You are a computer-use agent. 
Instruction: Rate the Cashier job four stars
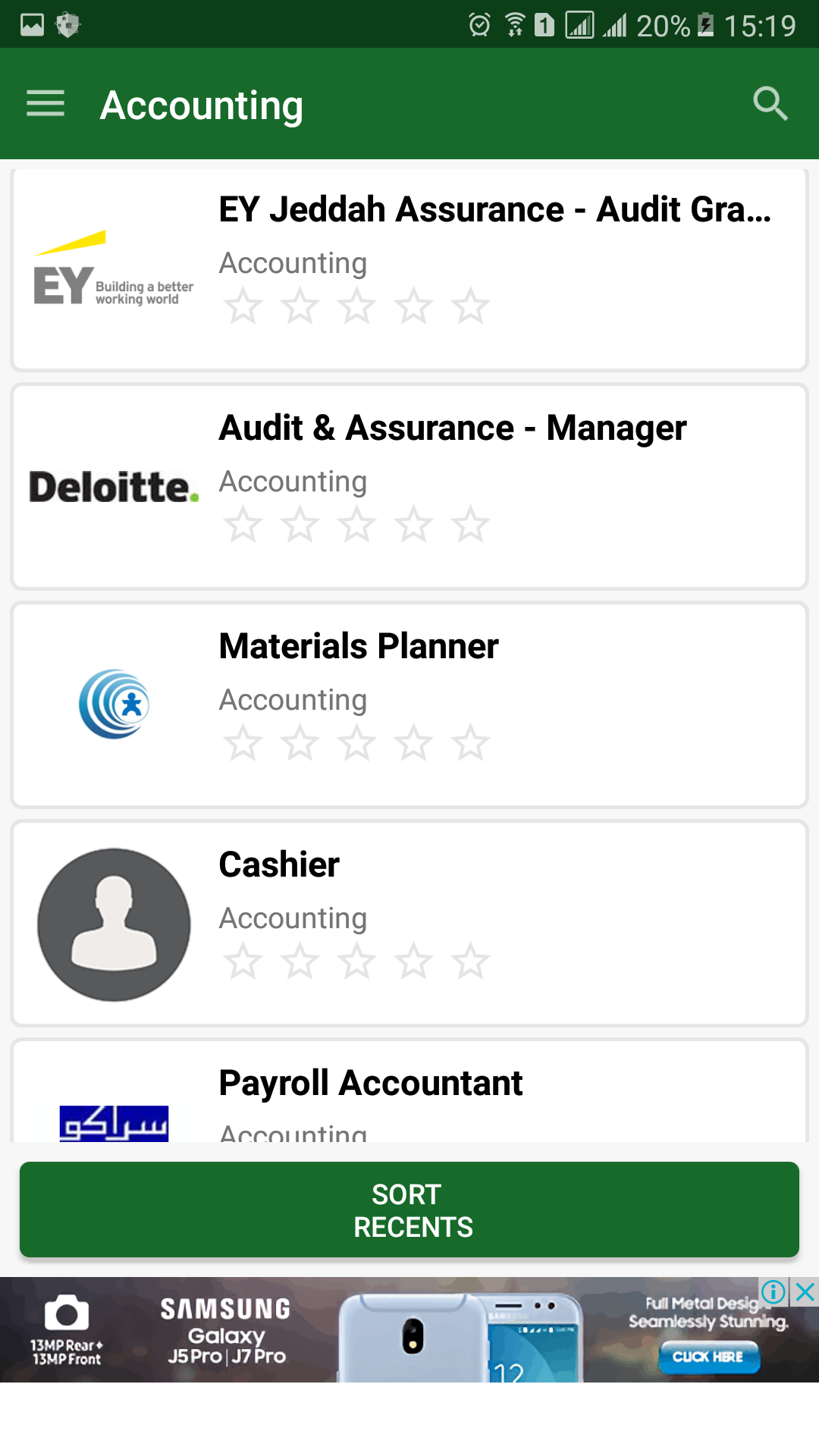pyautogui.click(x=413, y=961)
